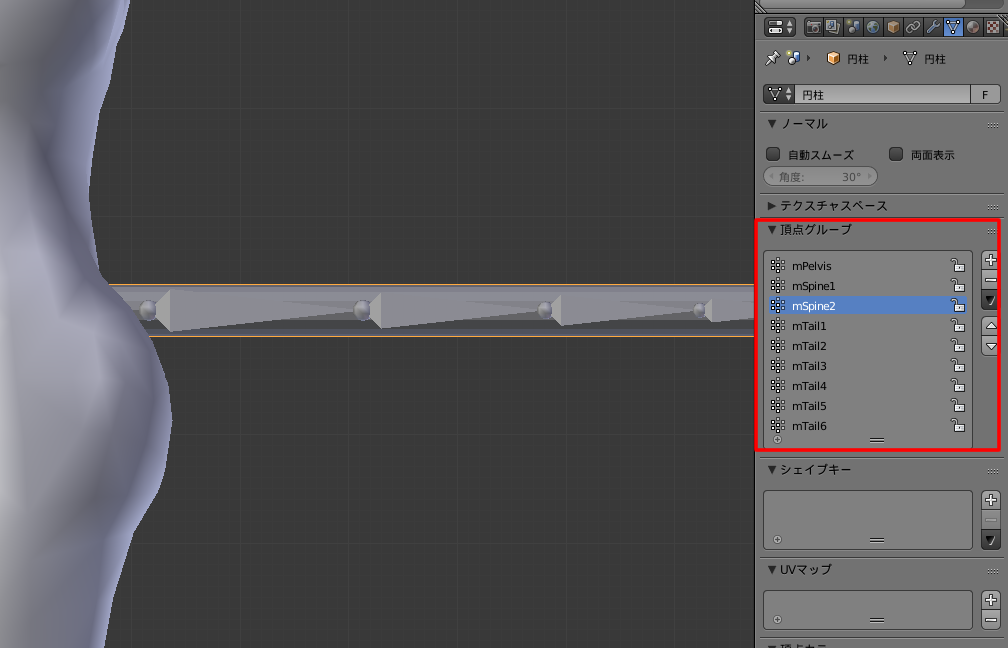Expand the テクスチャスペース panel
1008x648 pixels.
click(772, 206)
